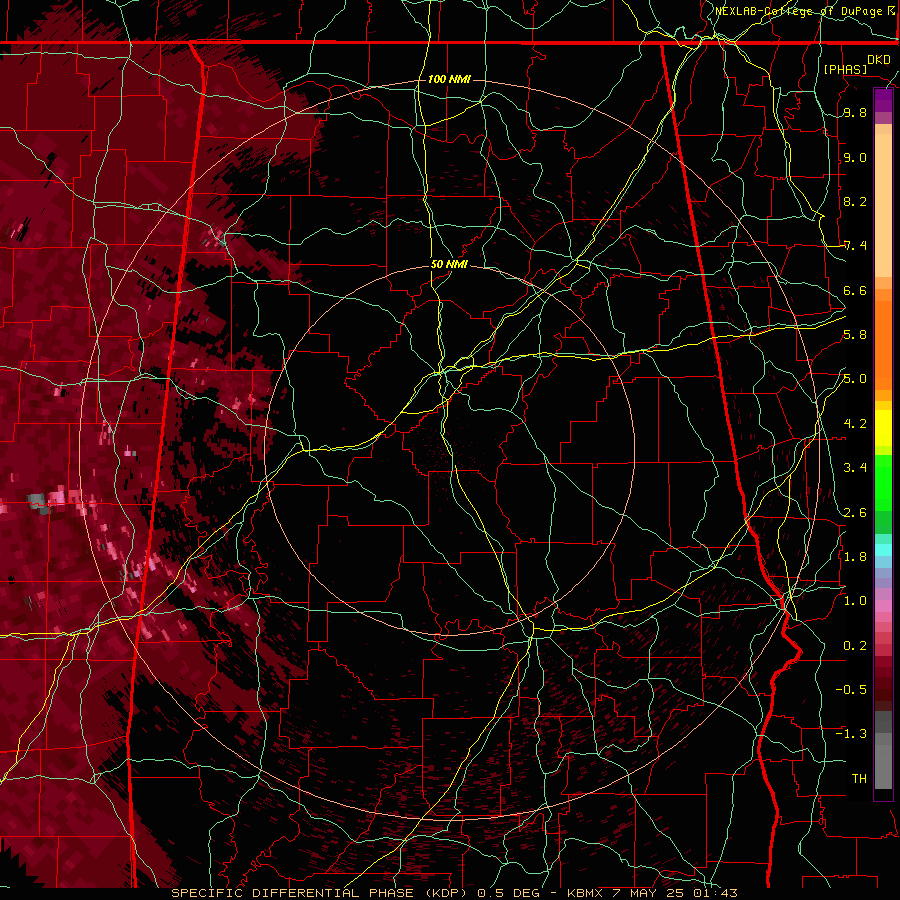
Task: Click the -0.5 scale value
Action: pos(851,690)
